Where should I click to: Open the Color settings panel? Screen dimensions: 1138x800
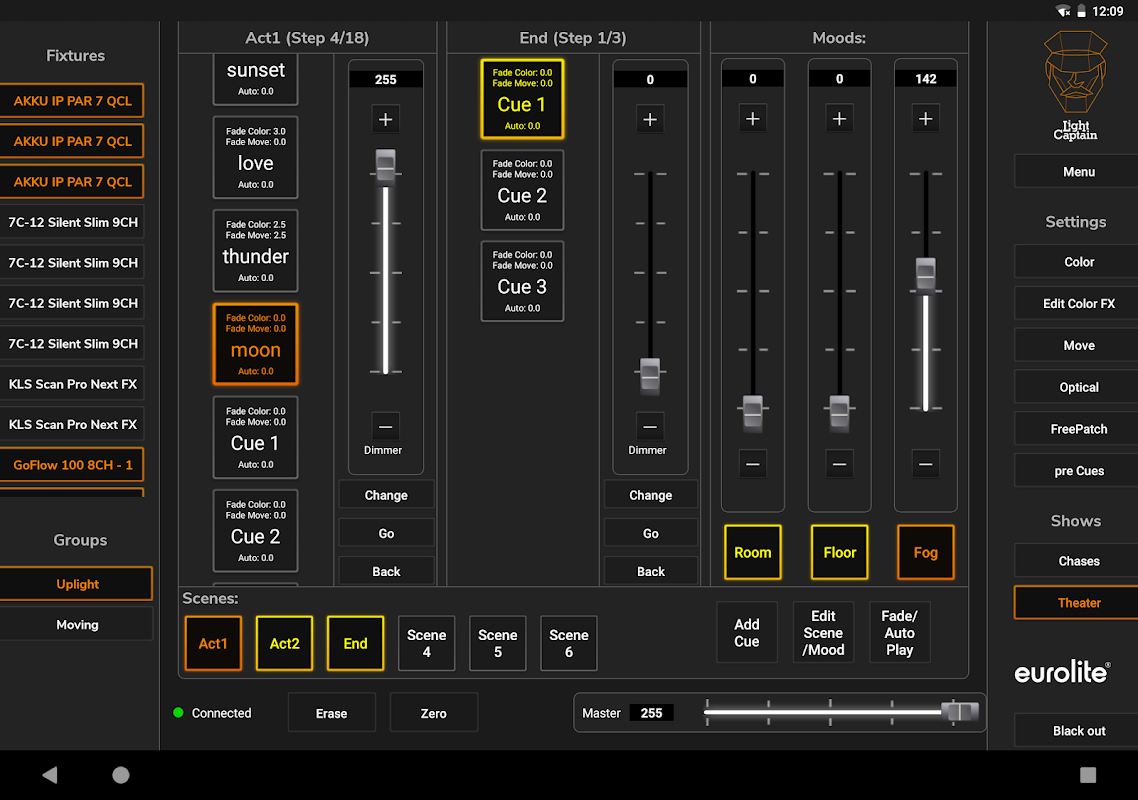coord(1078,262)
